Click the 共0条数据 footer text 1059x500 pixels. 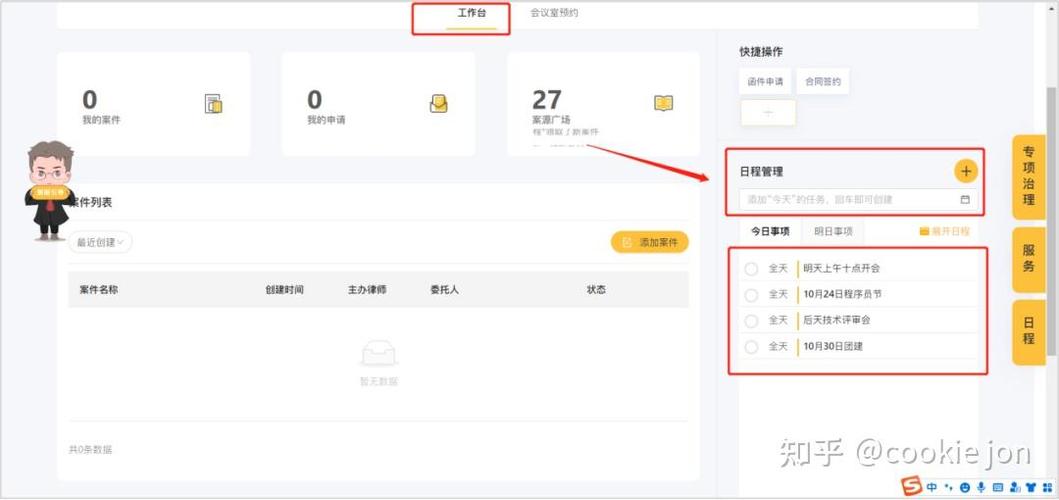click(91, 450)
